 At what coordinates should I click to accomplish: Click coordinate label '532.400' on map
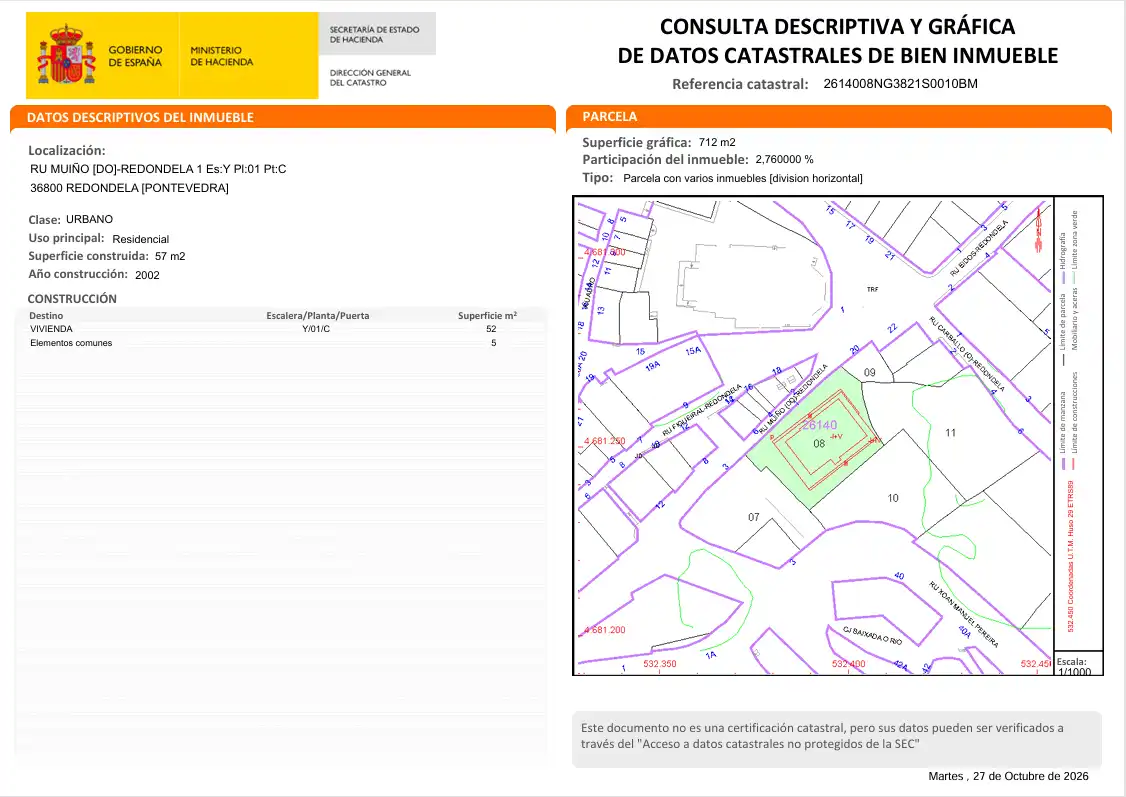(x=848, y=663)
